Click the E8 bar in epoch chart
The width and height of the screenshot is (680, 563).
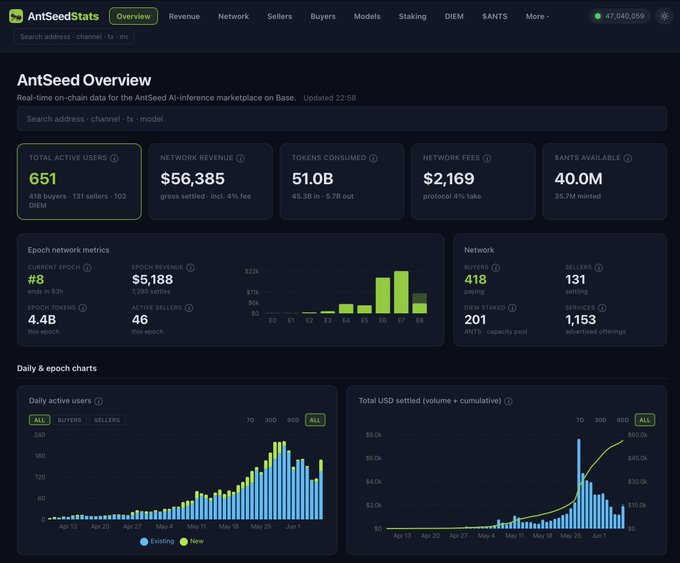tap(419, 304)
